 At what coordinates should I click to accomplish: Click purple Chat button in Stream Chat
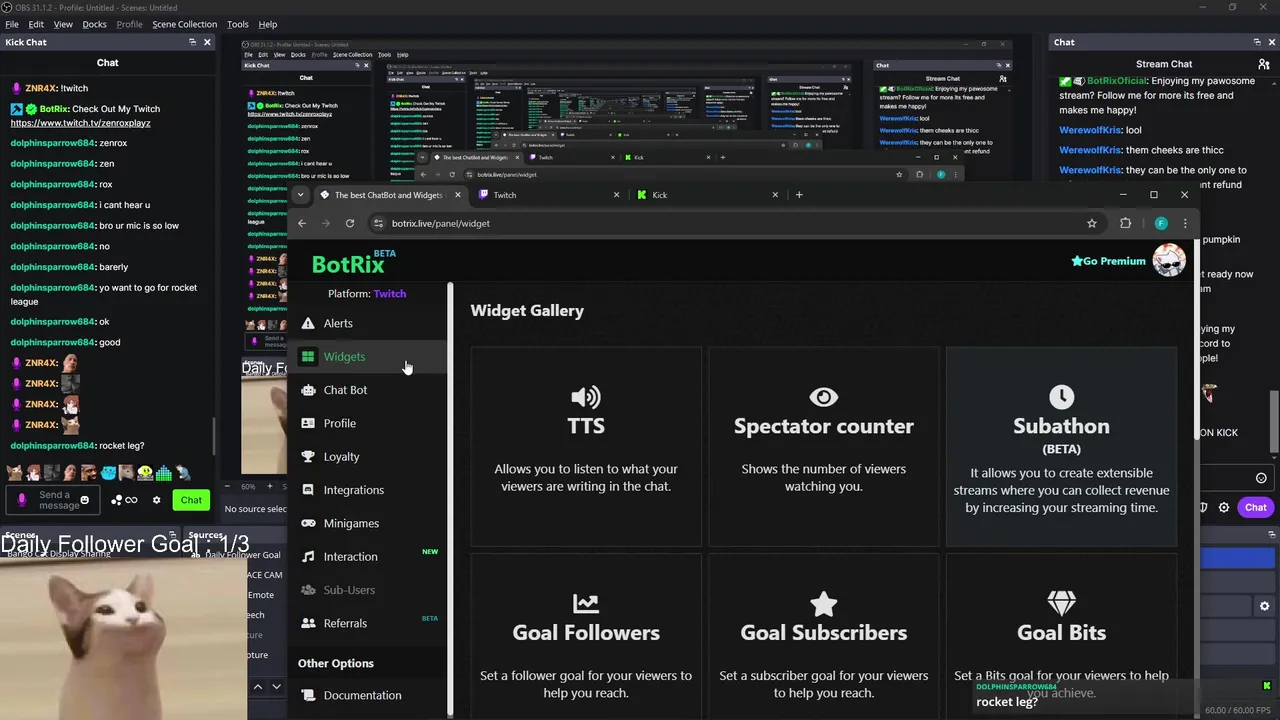click(x=1255, y=508)
